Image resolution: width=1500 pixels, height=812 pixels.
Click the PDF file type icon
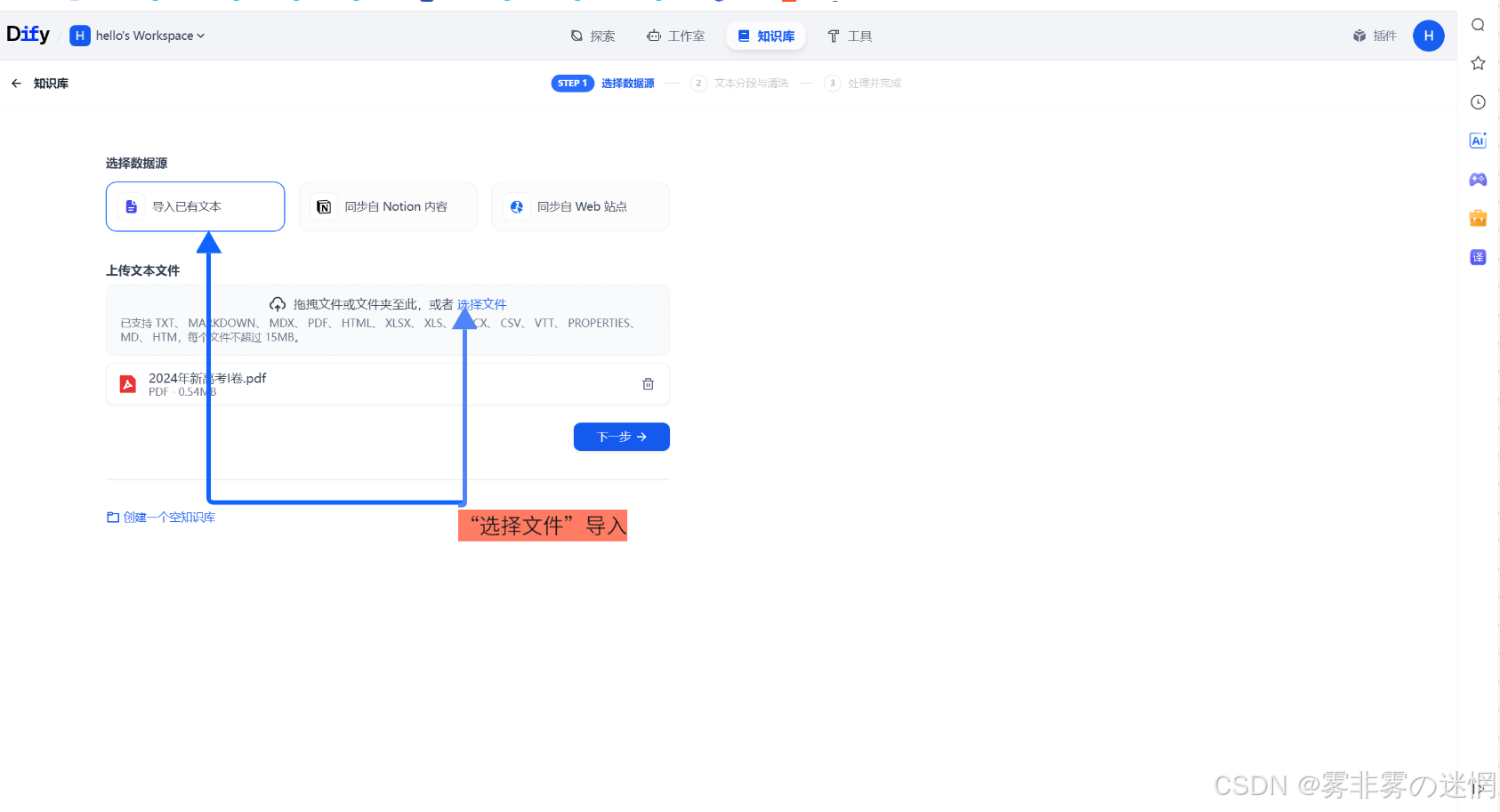128,384
